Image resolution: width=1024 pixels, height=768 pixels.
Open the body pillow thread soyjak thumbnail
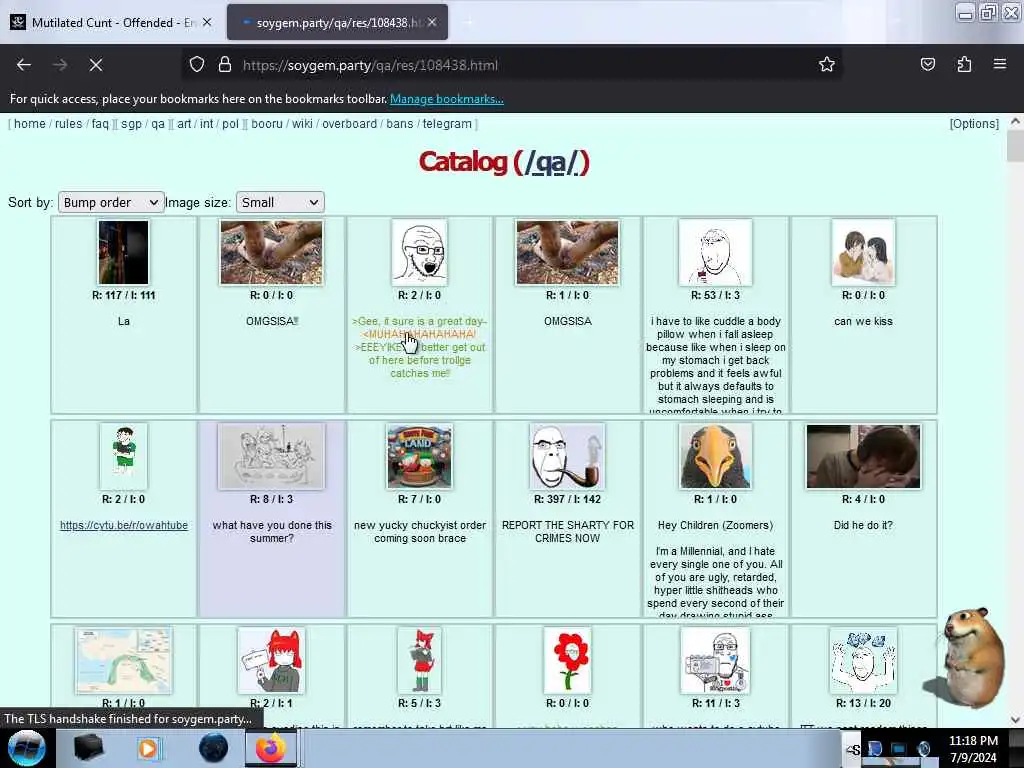(715, 252)
